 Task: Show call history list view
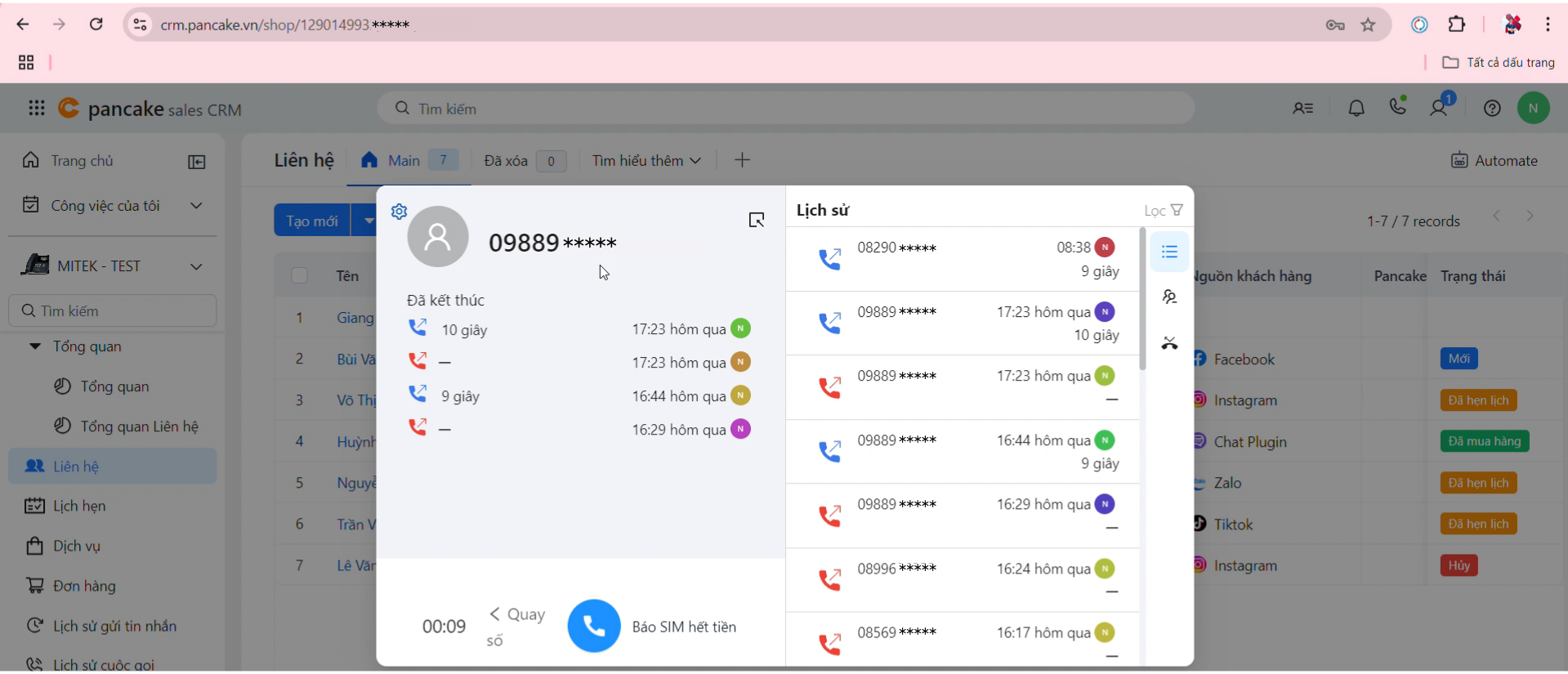1169,252
